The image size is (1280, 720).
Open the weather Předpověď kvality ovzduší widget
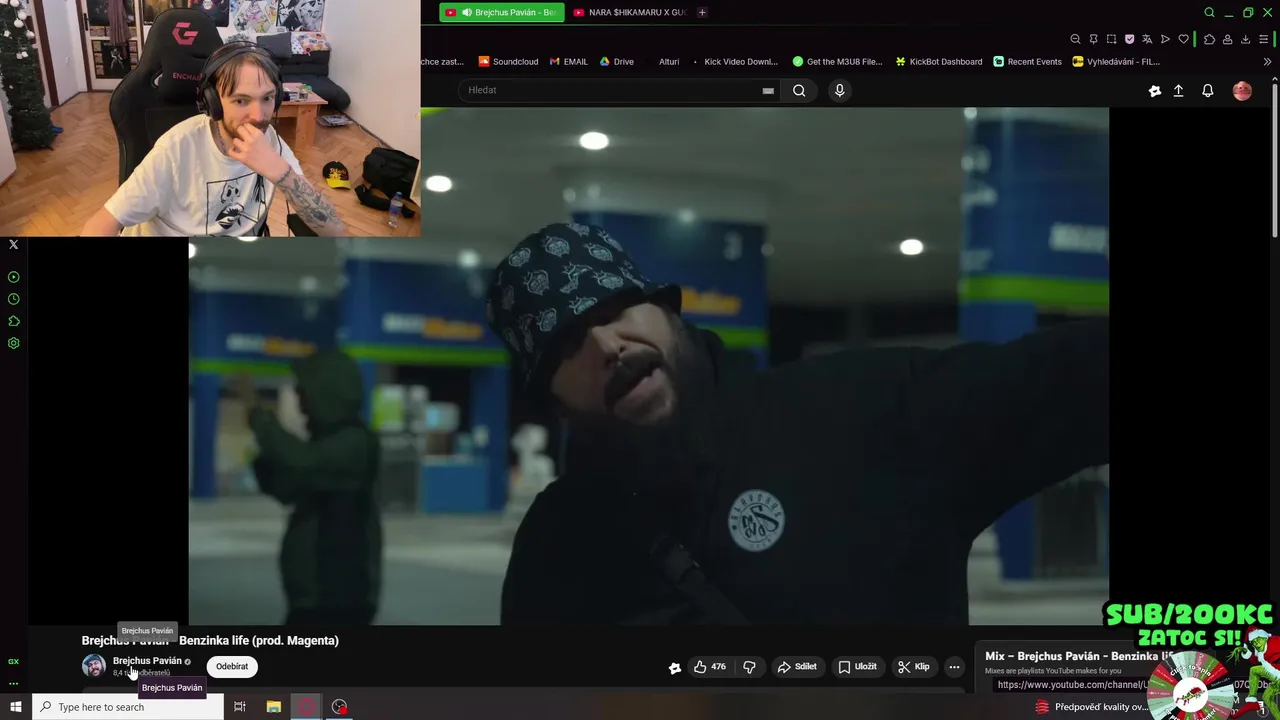click(1091, 707)
